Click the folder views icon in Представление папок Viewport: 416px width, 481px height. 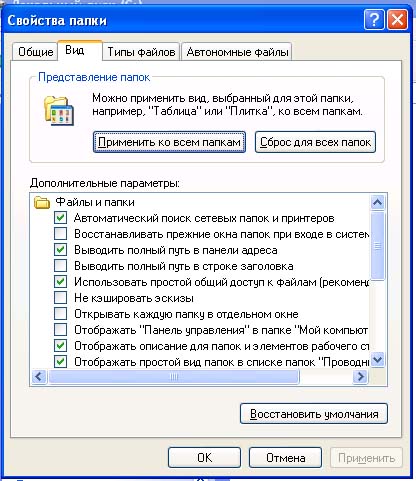tap(59, 110)
